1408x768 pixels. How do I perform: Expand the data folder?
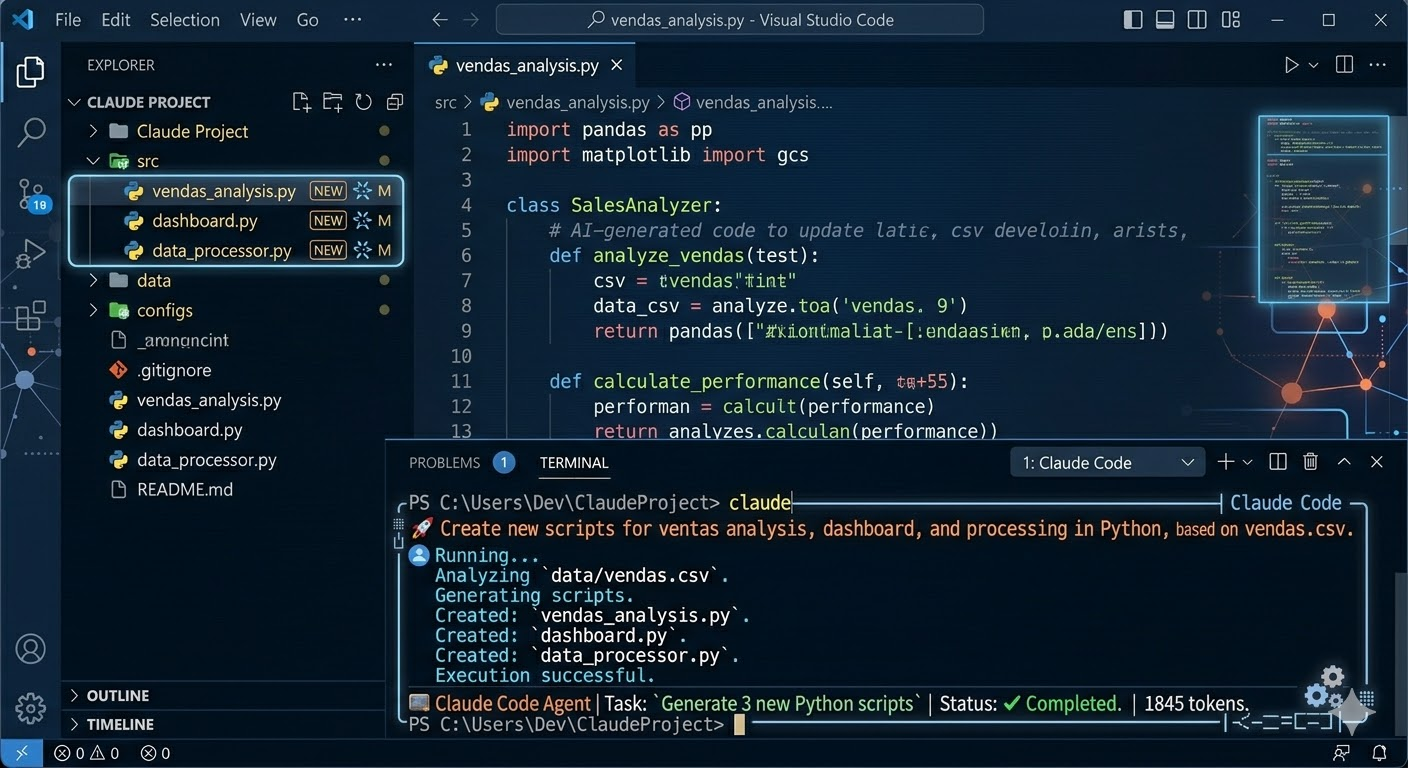(x=153, y=281)
